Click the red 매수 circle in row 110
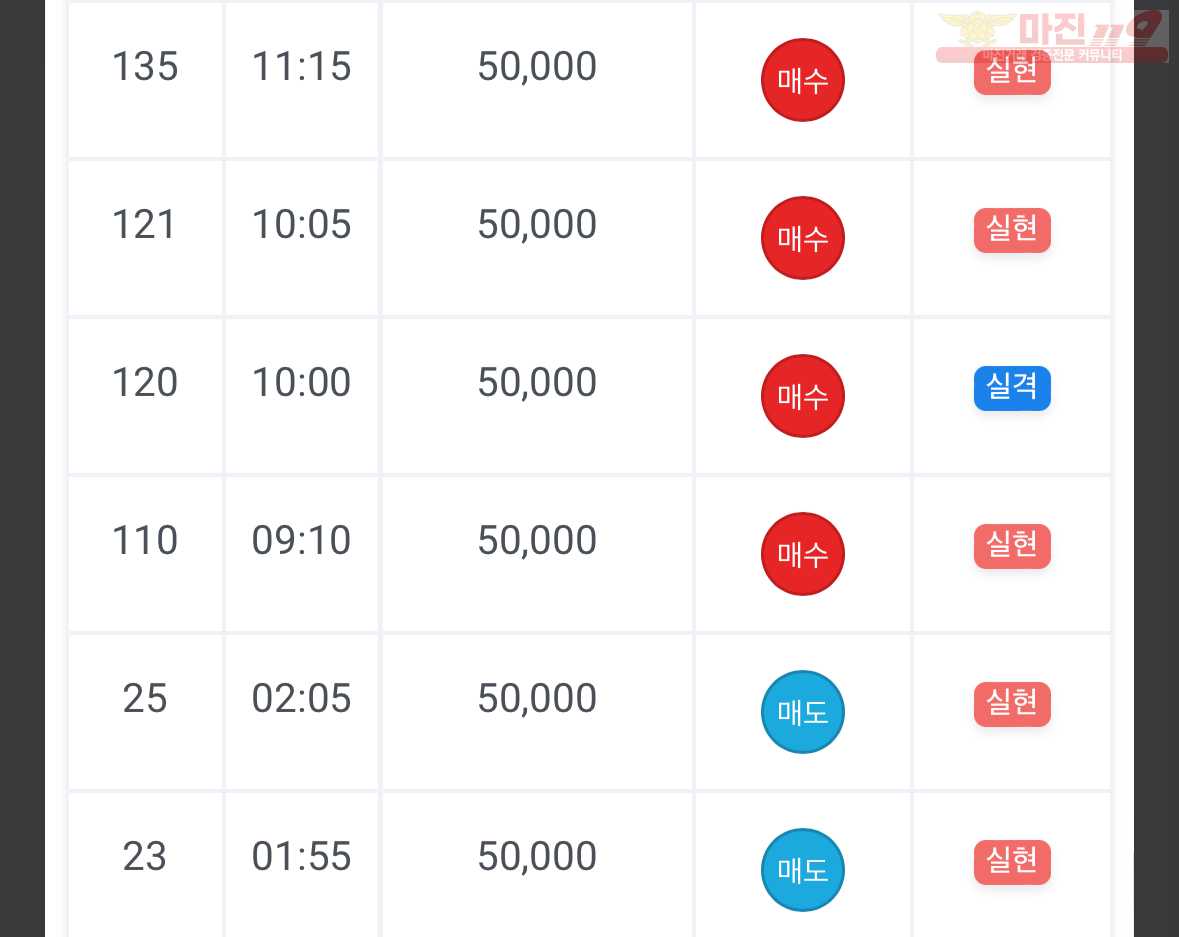This screenshot has width=1179, height=937. [x=802, y=553]
